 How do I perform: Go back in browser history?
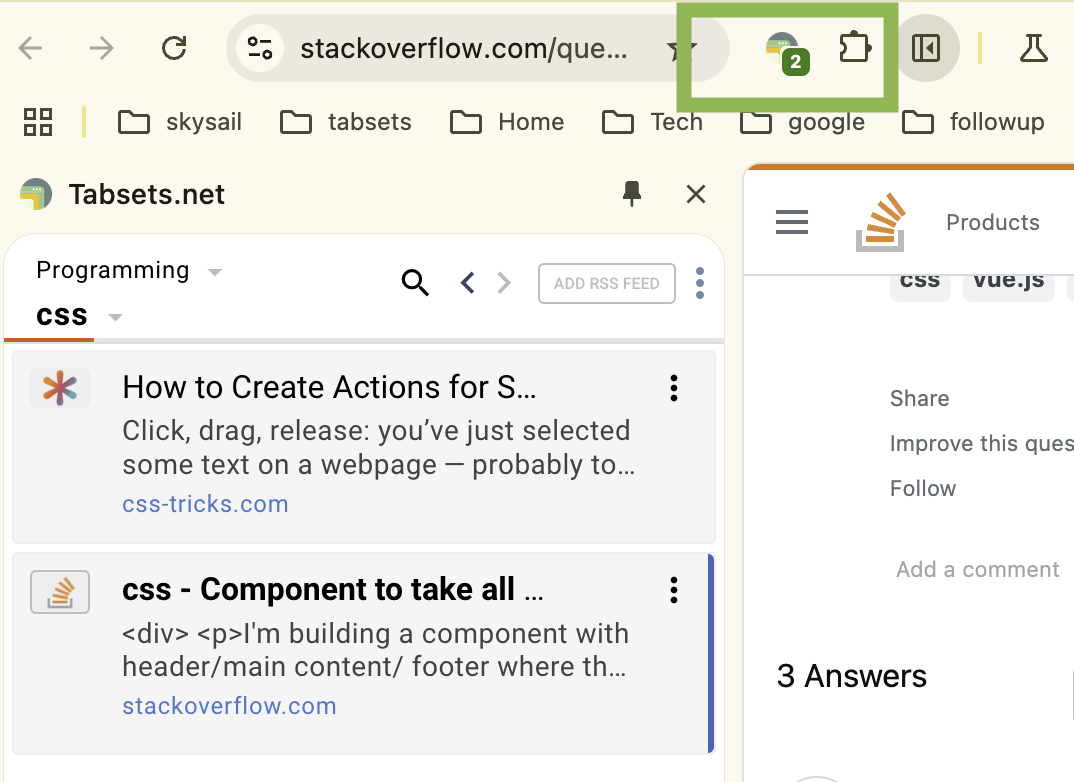tap(30, 48)
